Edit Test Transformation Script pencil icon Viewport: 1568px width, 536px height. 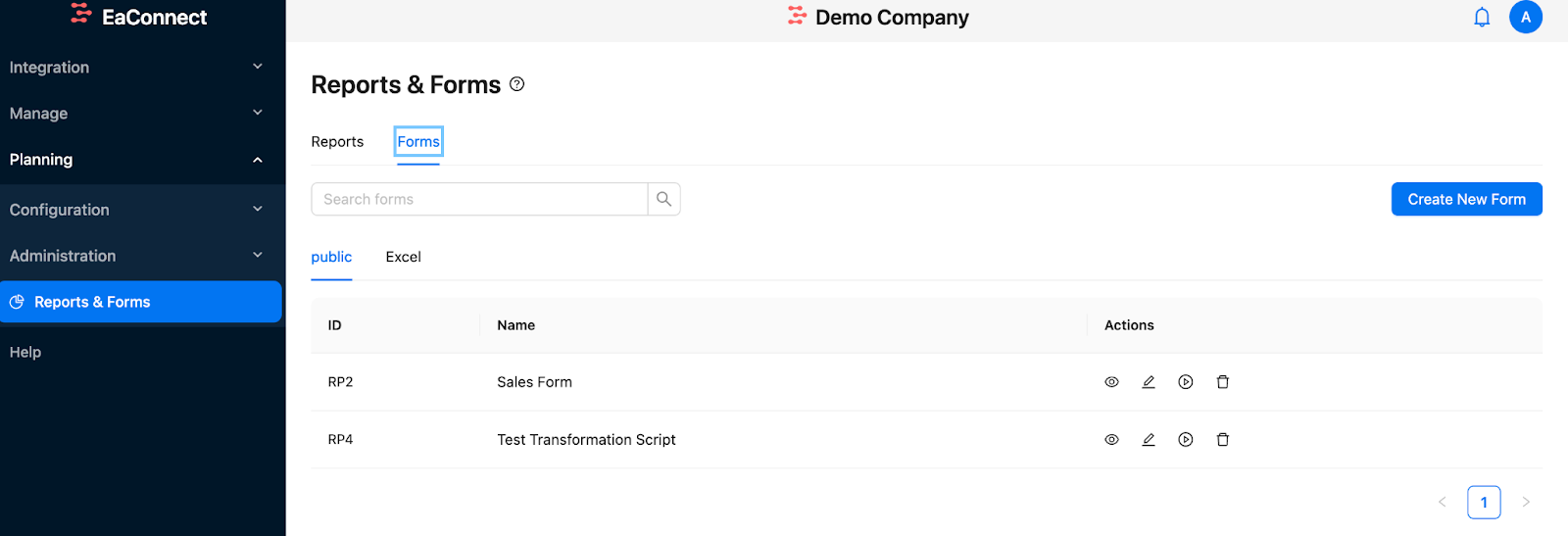pyautogui.click(x=1149, y=440)
